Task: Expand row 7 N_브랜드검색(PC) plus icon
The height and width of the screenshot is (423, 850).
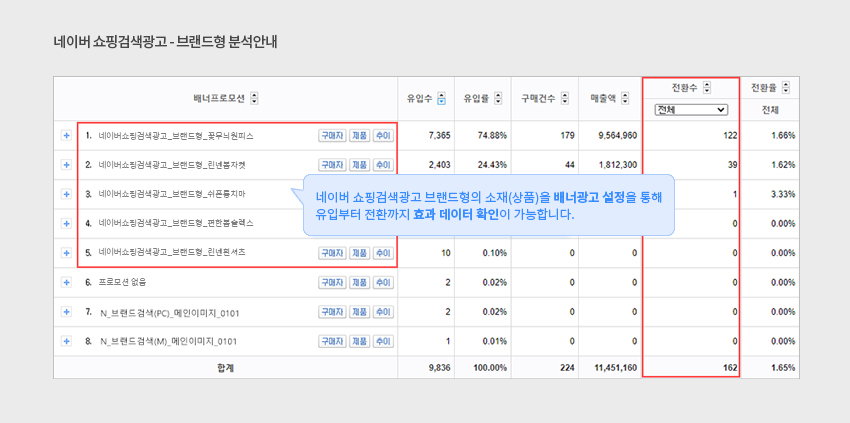Action: pyautogui.click(x=66, y=312)
